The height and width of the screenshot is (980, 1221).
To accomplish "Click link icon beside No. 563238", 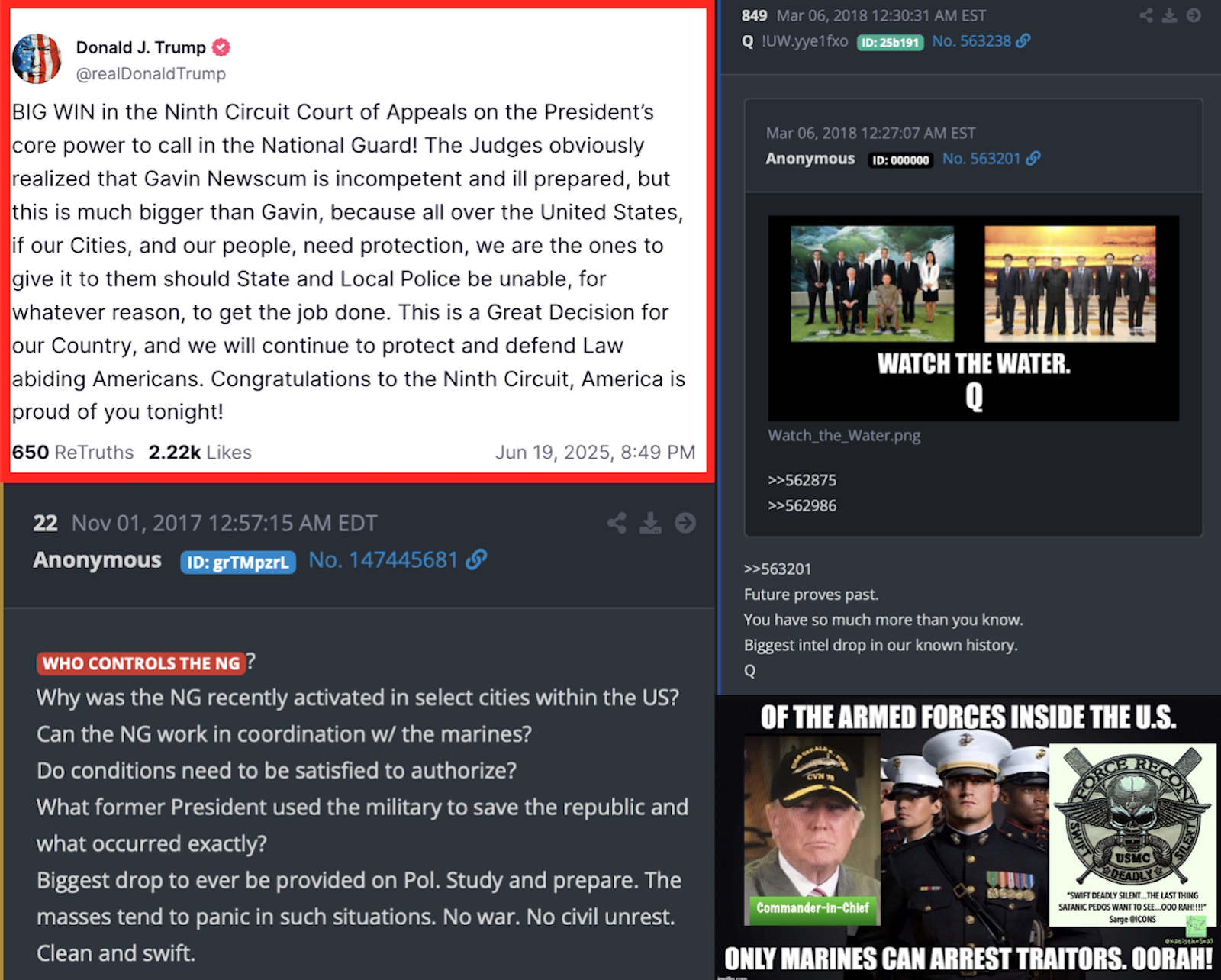I will (x=1023, y=40).
